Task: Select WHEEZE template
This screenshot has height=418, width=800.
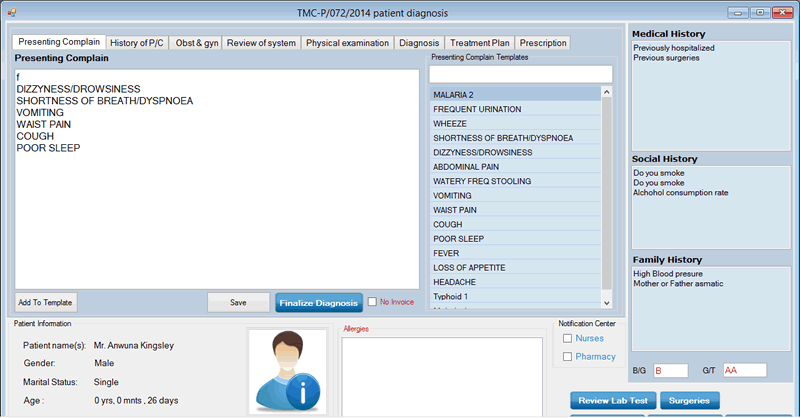Action: click(515, 124)
